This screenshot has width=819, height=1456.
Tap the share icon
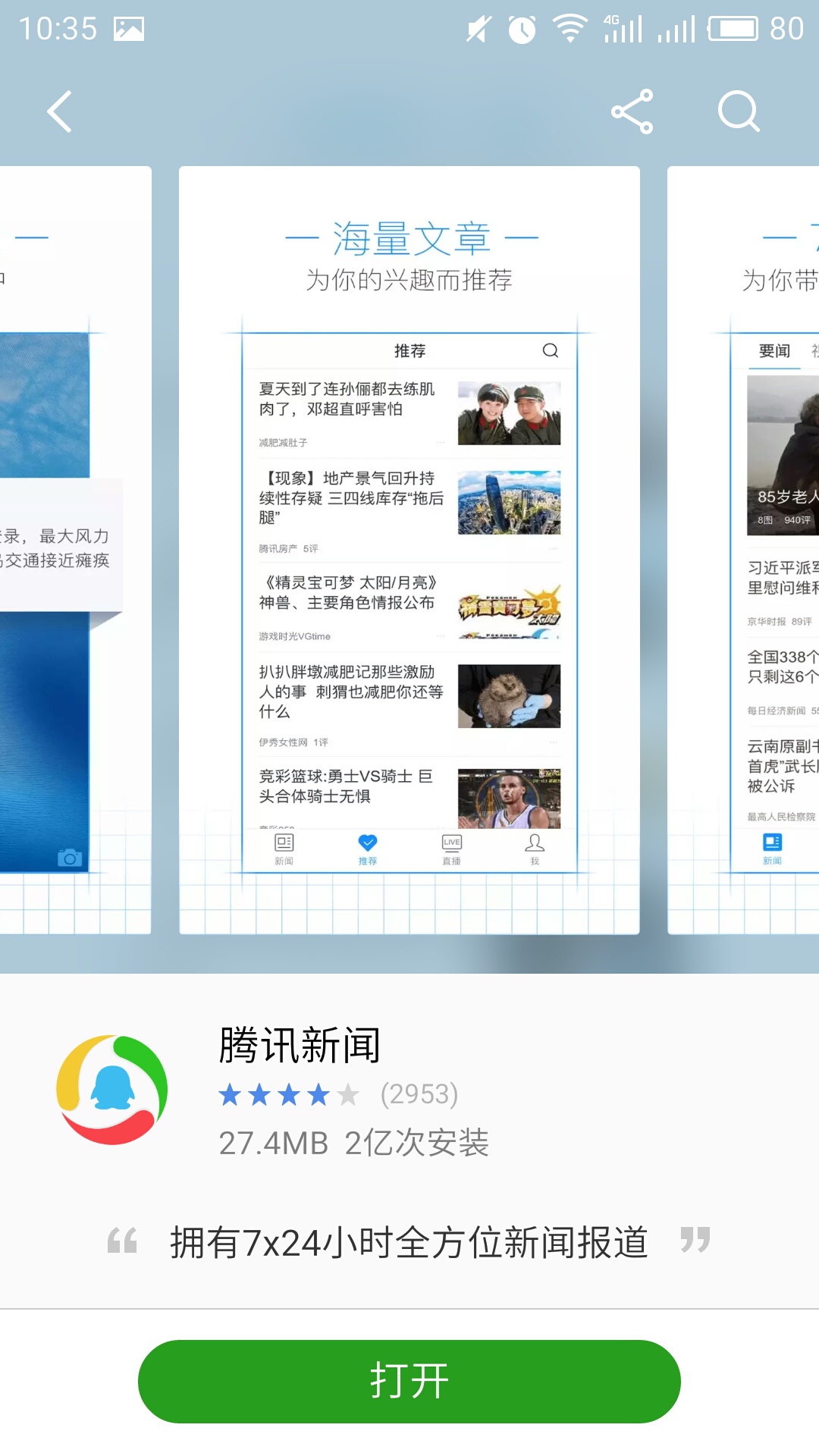coord(632,112)
